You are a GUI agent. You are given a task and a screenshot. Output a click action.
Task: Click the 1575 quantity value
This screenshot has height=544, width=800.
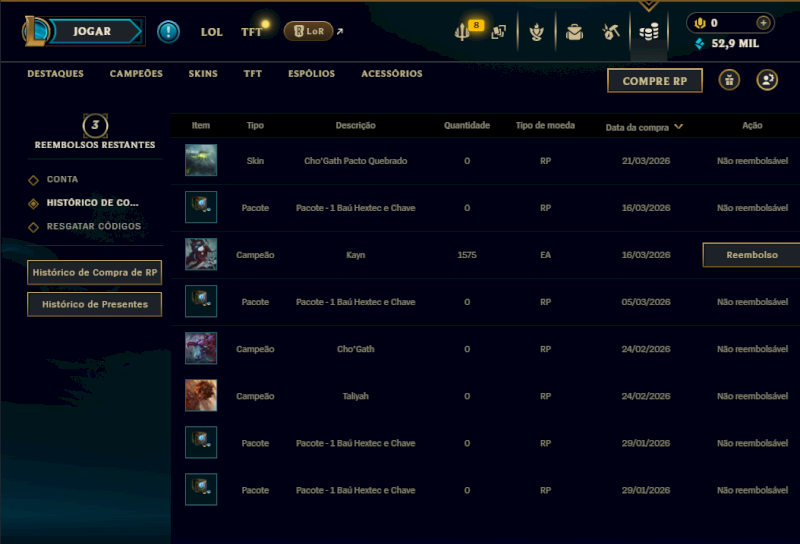coord(467,255)
